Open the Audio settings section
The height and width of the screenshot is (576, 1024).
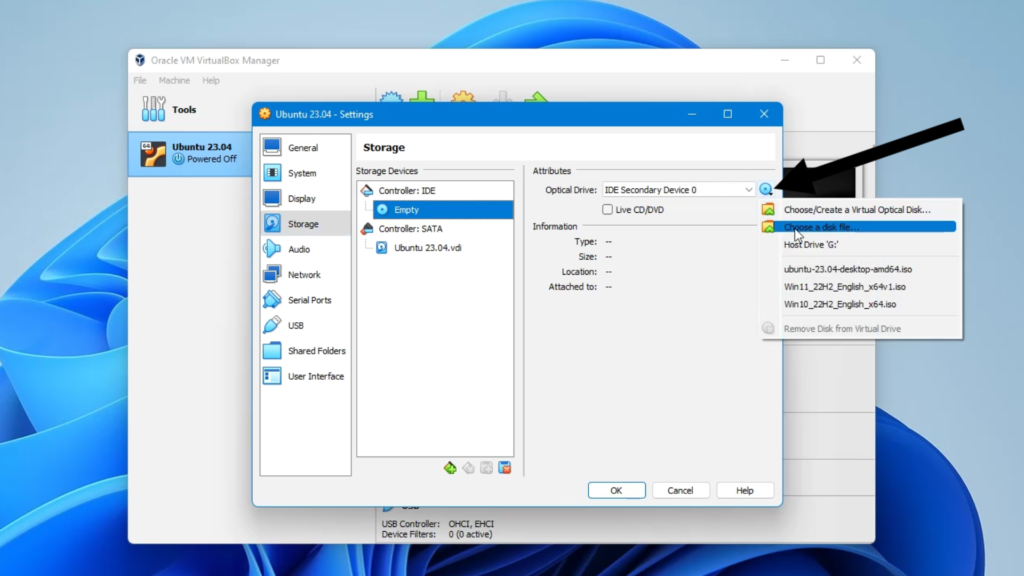click(305, 249)
